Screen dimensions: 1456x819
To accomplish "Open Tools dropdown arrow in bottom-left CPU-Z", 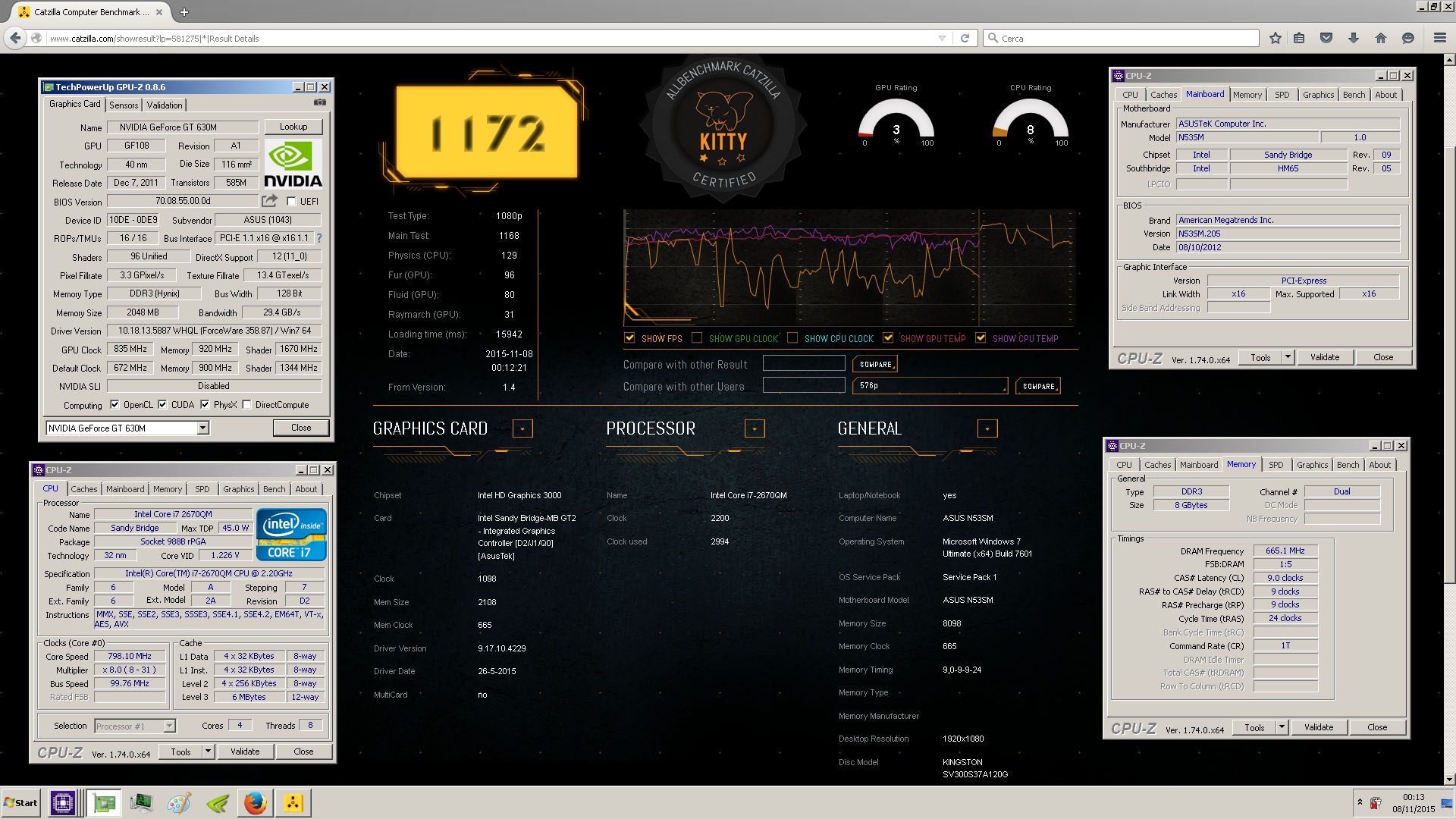I will [x=208, y=752].
